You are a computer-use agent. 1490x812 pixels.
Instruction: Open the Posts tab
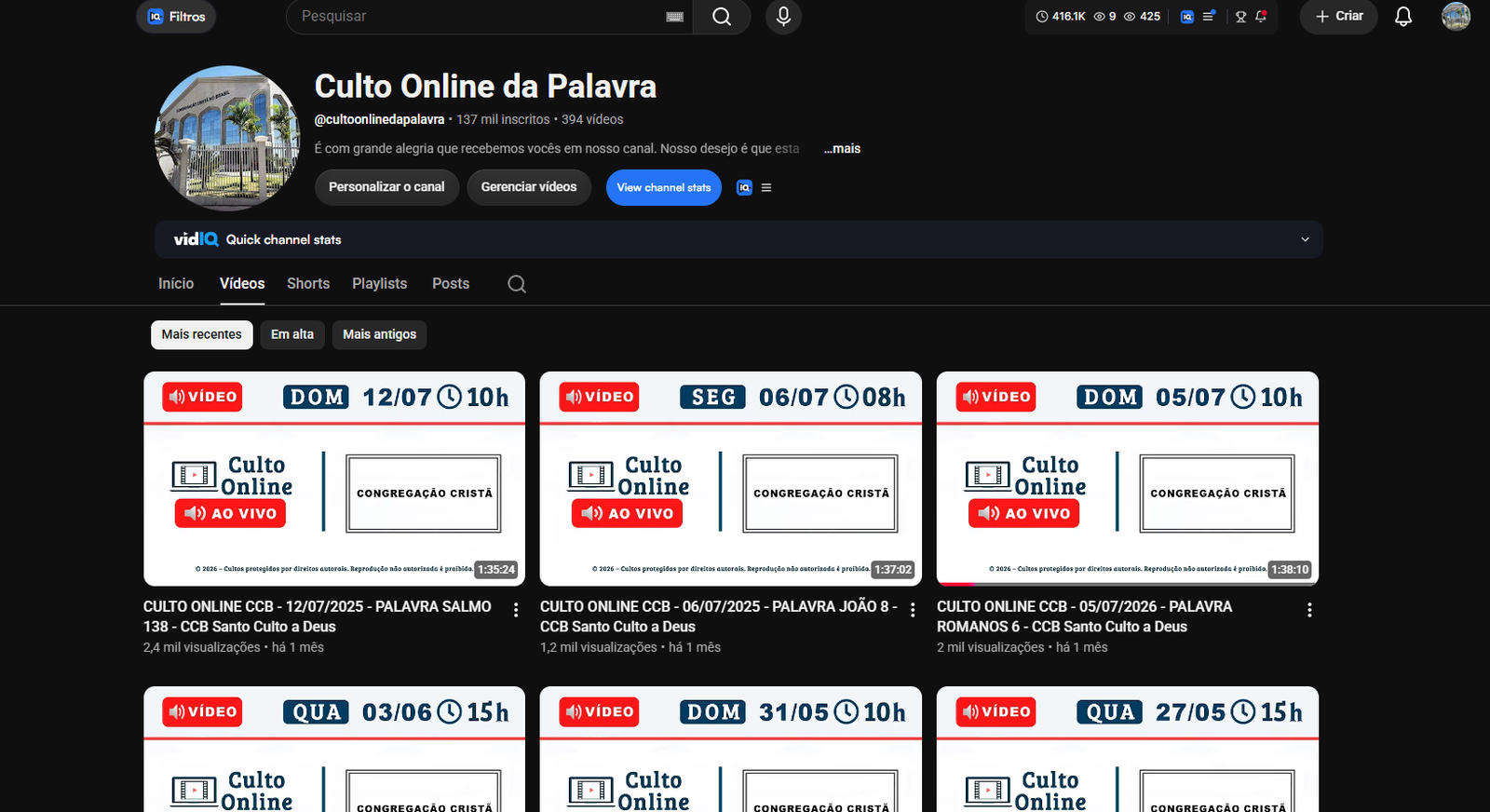tap(451, 284)
